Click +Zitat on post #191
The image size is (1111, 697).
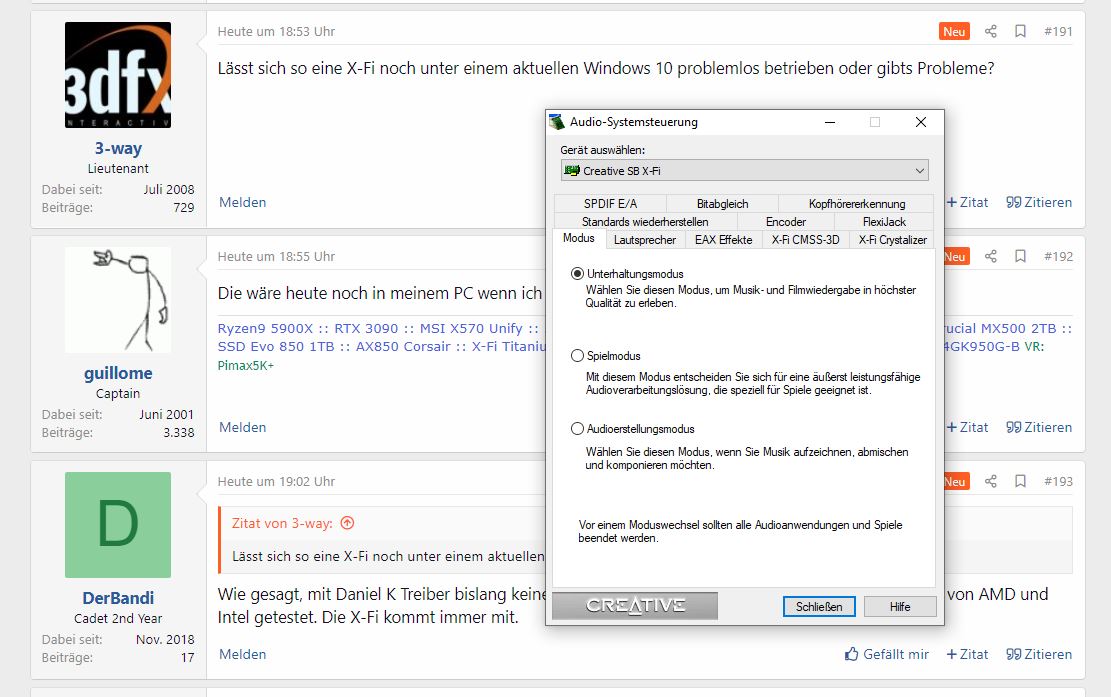[x=967, y=203]
